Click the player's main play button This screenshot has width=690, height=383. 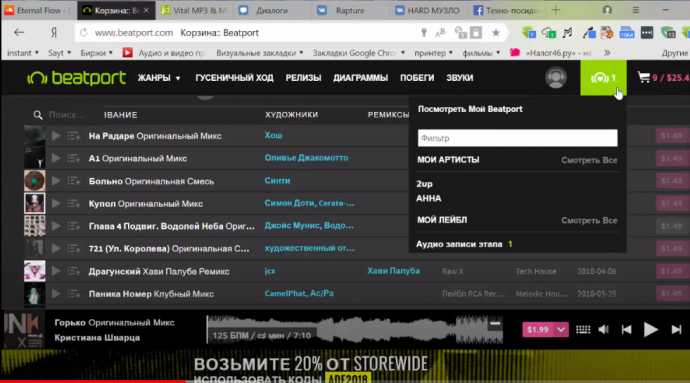tap(650, 330)
